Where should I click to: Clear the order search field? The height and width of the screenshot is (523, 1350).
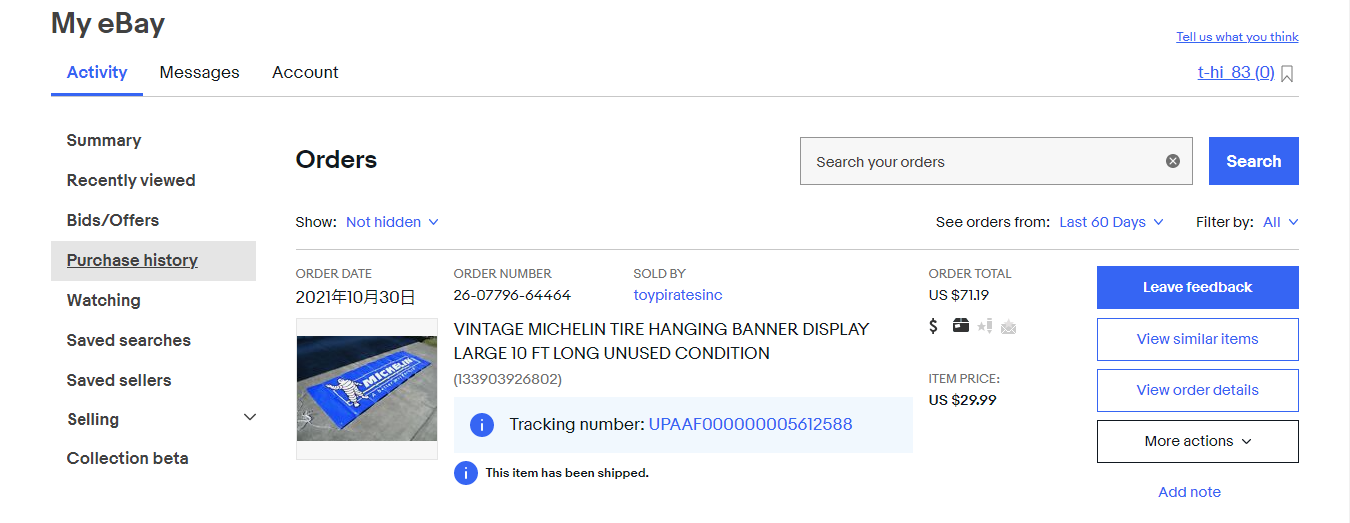pyautogui.click(x=1173, y=161)
